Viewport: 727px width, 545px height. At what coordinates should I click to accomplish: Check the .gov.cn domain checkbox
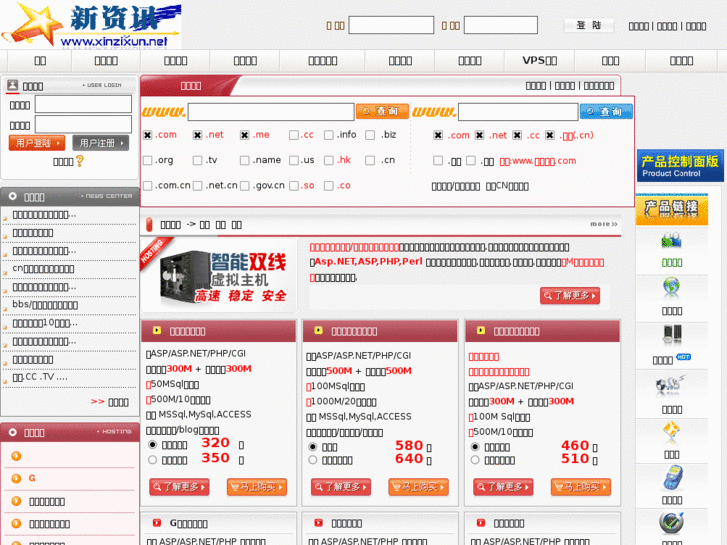(x=244, y=186)
